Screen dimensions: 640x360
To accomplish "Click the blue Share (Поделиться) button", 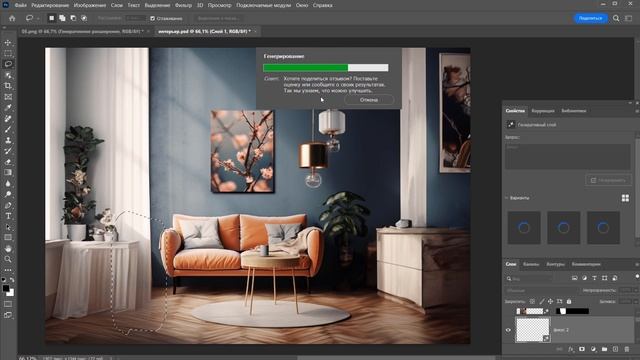I will point(590,18).
